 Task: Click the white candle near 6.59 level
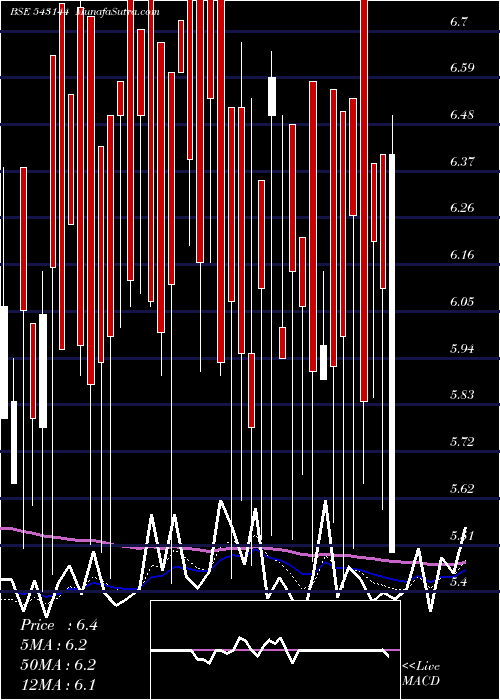tap(272, 96)
